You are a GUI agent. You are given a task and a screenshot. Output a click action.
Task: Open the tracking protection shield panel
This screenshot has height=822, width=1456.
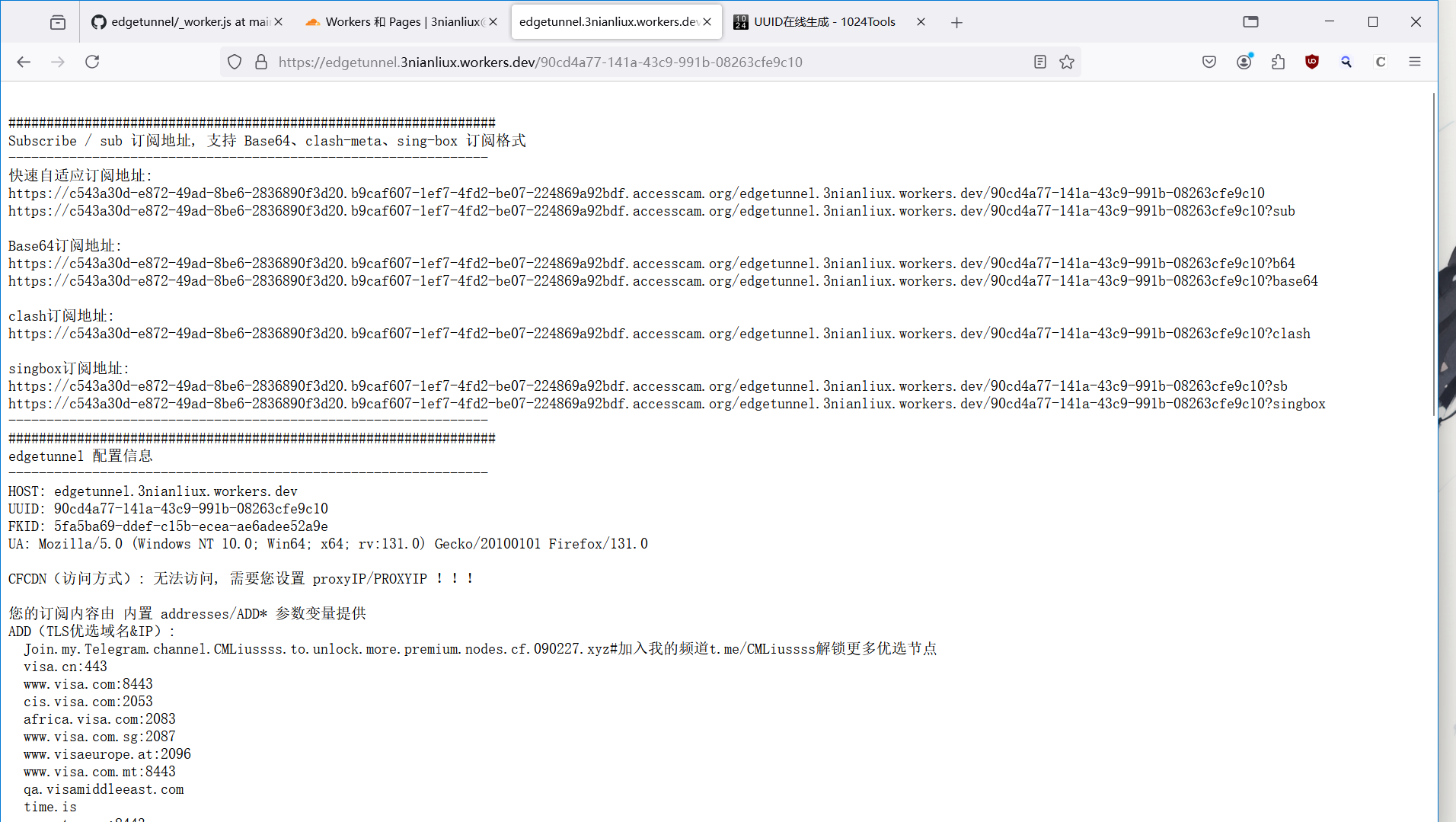pyautogui.click(x=235, y=62)
